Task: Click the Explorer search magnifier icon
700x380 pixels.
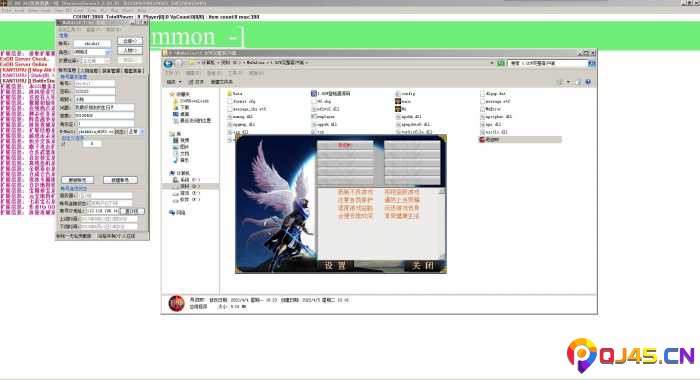Action: [x=592, y=63]
